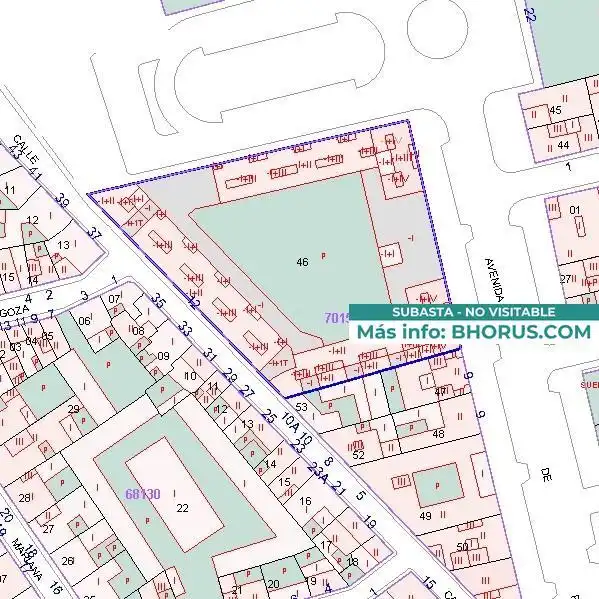
Task: Click the SUBASTA - NO VISITABLE banner
Action: pos(474,312)
